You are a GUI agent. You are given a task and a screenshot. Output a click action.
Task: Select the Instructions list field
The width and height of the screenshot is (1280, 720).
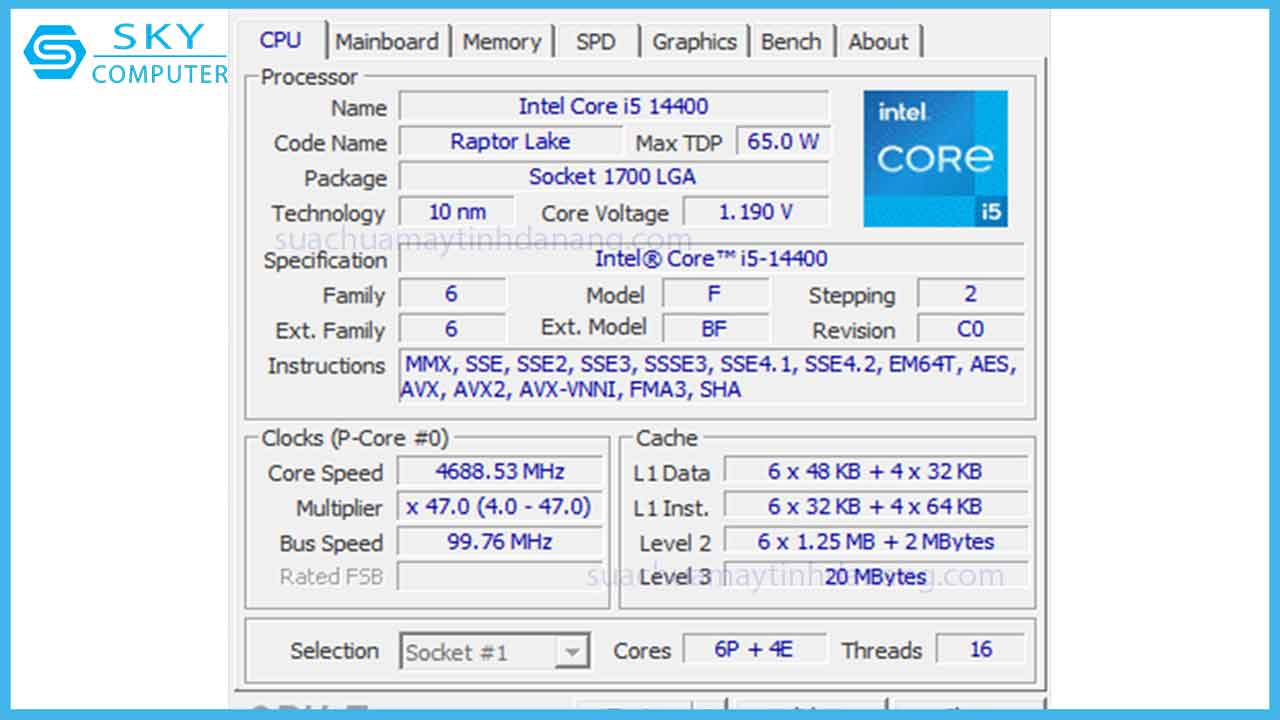pyautogui.click(x=712, y=376)
